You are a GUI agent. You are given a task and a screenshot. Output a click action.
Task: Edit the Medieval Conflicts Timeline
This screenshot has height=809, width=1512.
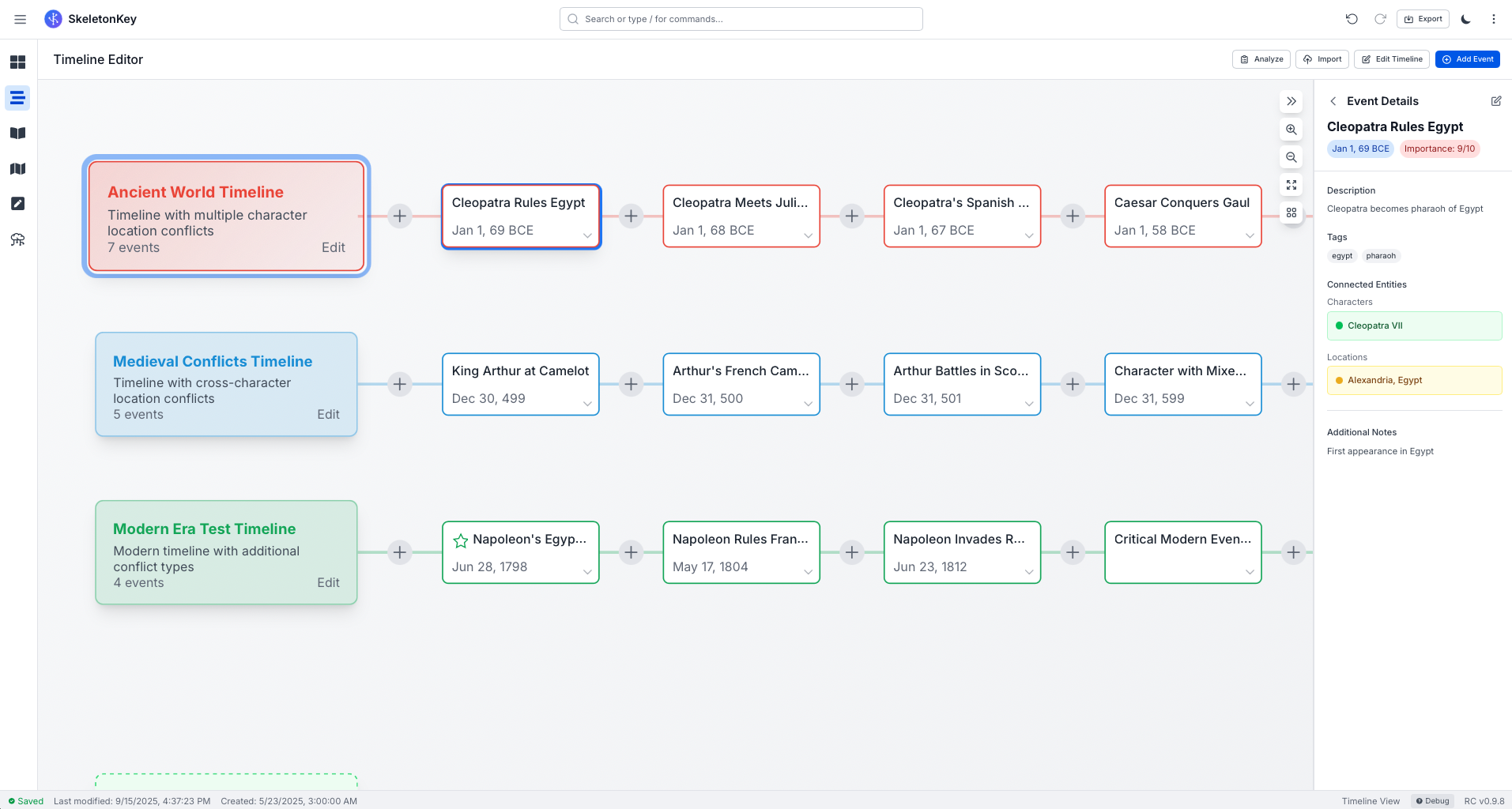[328, 414]
